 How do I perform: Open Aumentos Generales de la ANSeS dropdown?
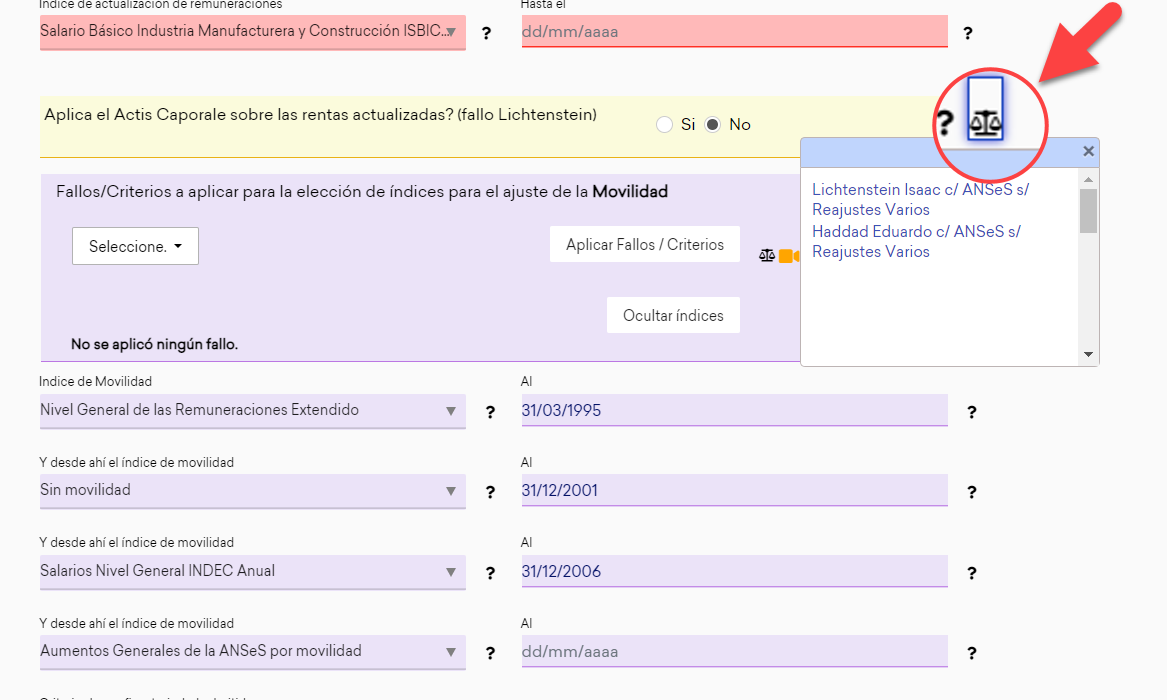[x=252, y=652]
